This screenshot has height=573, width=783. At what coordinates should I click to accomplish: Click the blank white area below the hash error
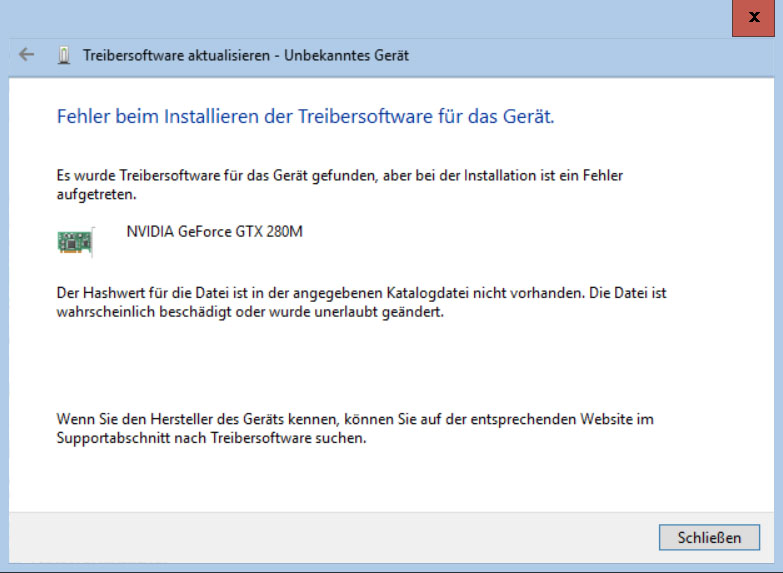pyautogui.click(x=390, y=360)
